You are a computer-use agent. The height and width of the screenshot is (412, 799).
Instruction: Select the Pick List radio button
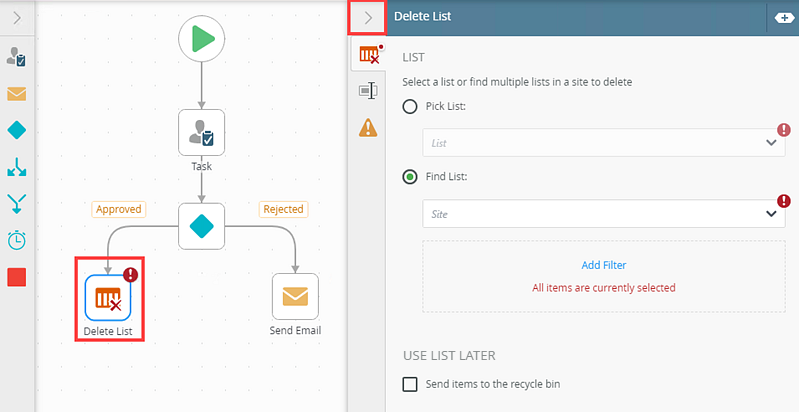point(409,106)
